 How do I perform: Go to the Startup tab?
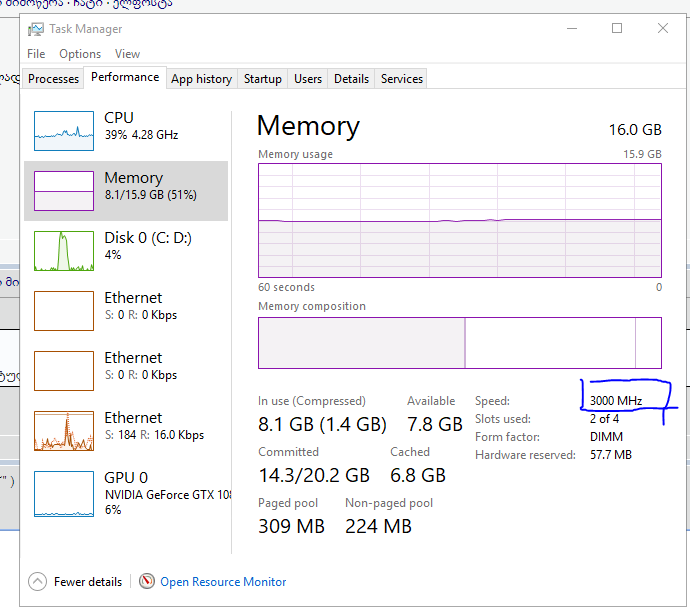coord(263,79)
